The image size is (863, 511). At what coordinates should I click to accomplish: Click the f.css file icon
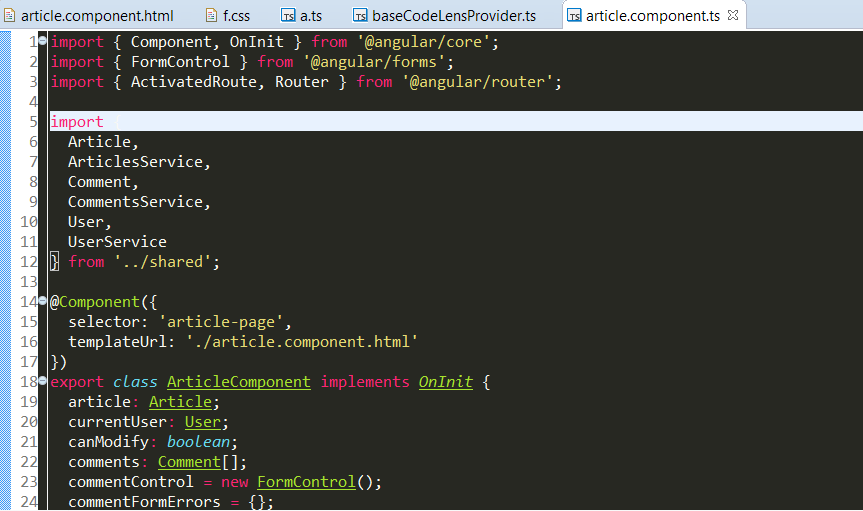[211, 15]
